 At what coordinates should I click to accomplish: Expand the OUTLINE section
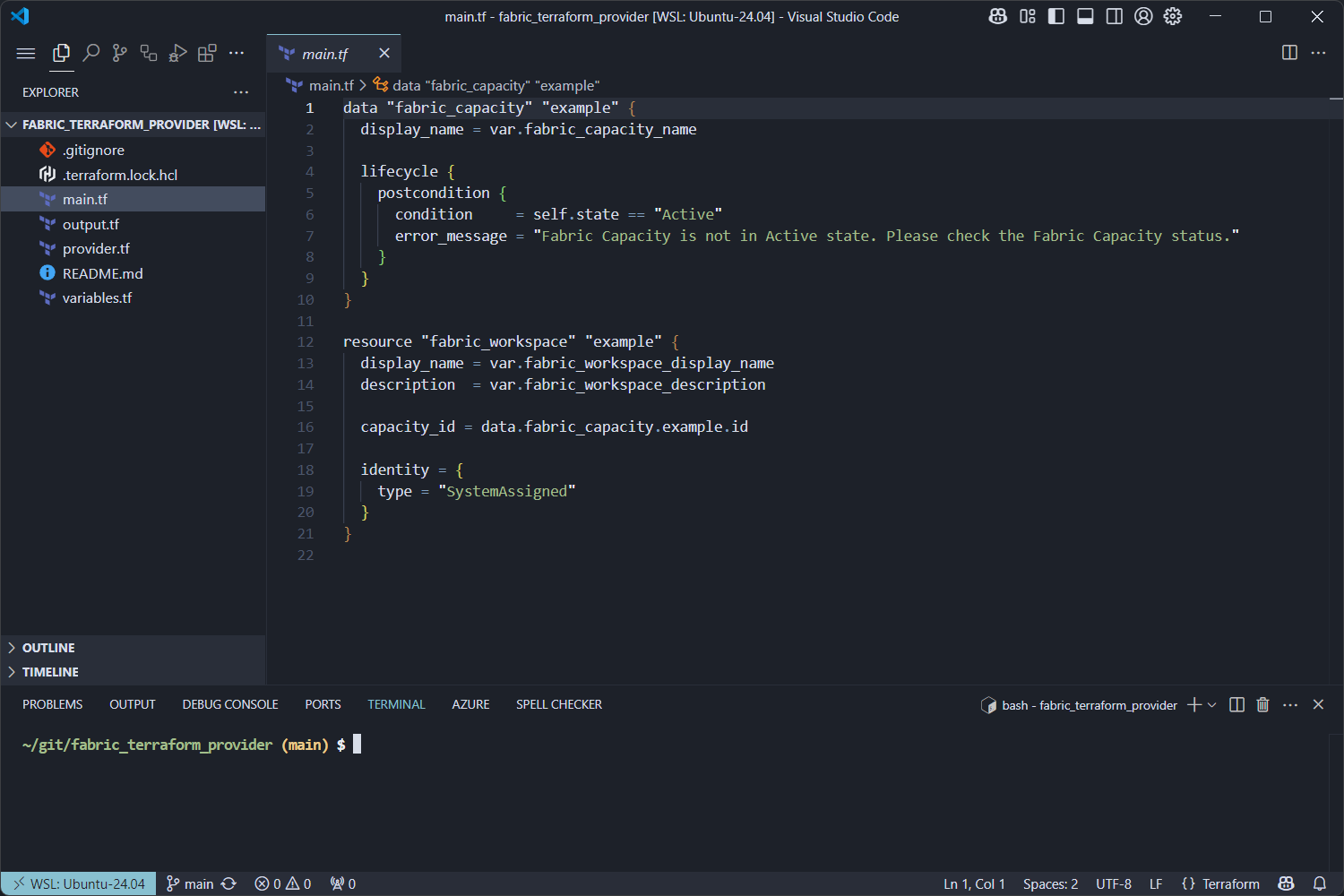[x=48, y=647]
